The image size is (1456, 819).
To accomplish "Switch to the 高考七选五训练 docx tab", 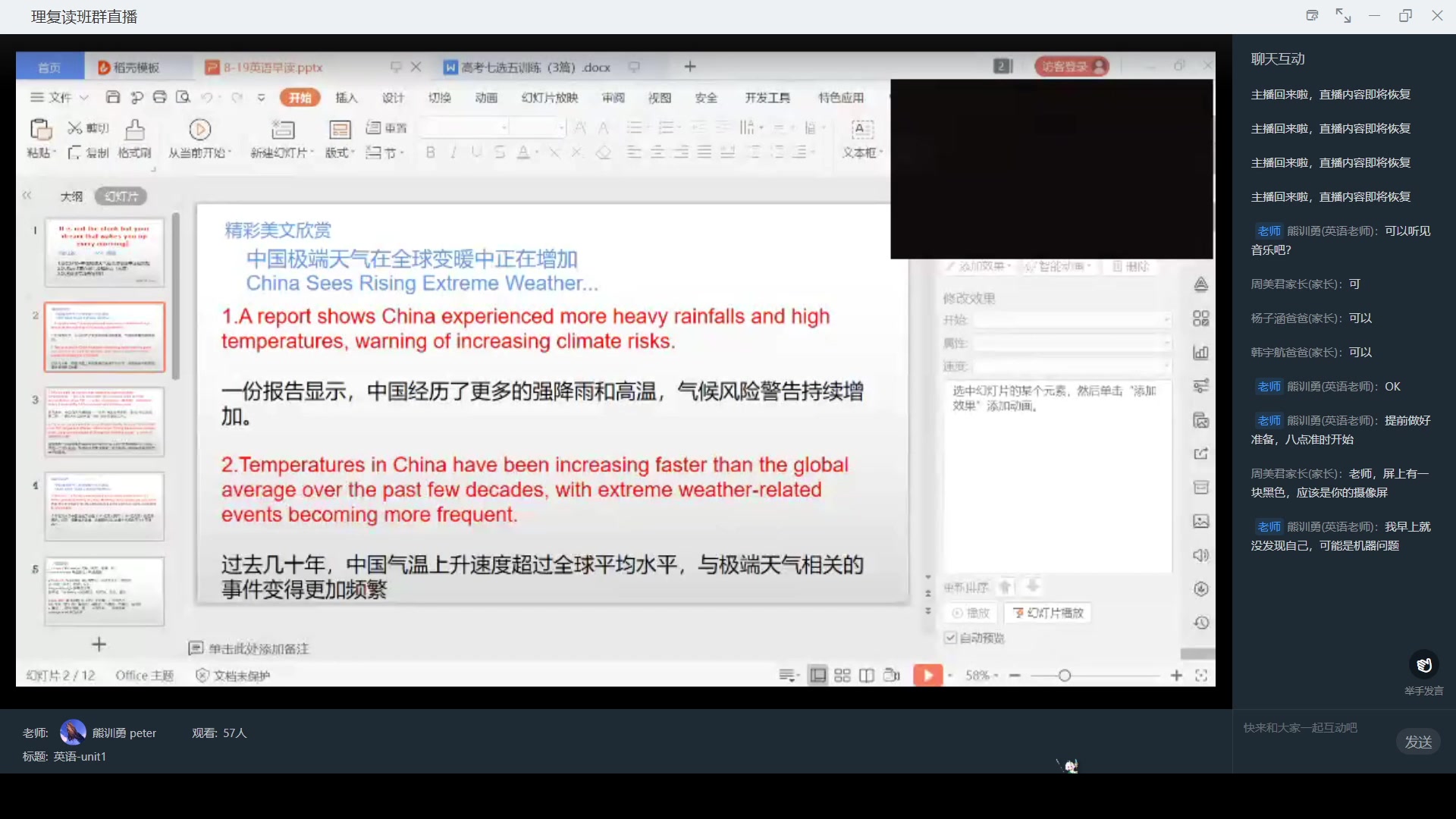I will click(535, 67).
